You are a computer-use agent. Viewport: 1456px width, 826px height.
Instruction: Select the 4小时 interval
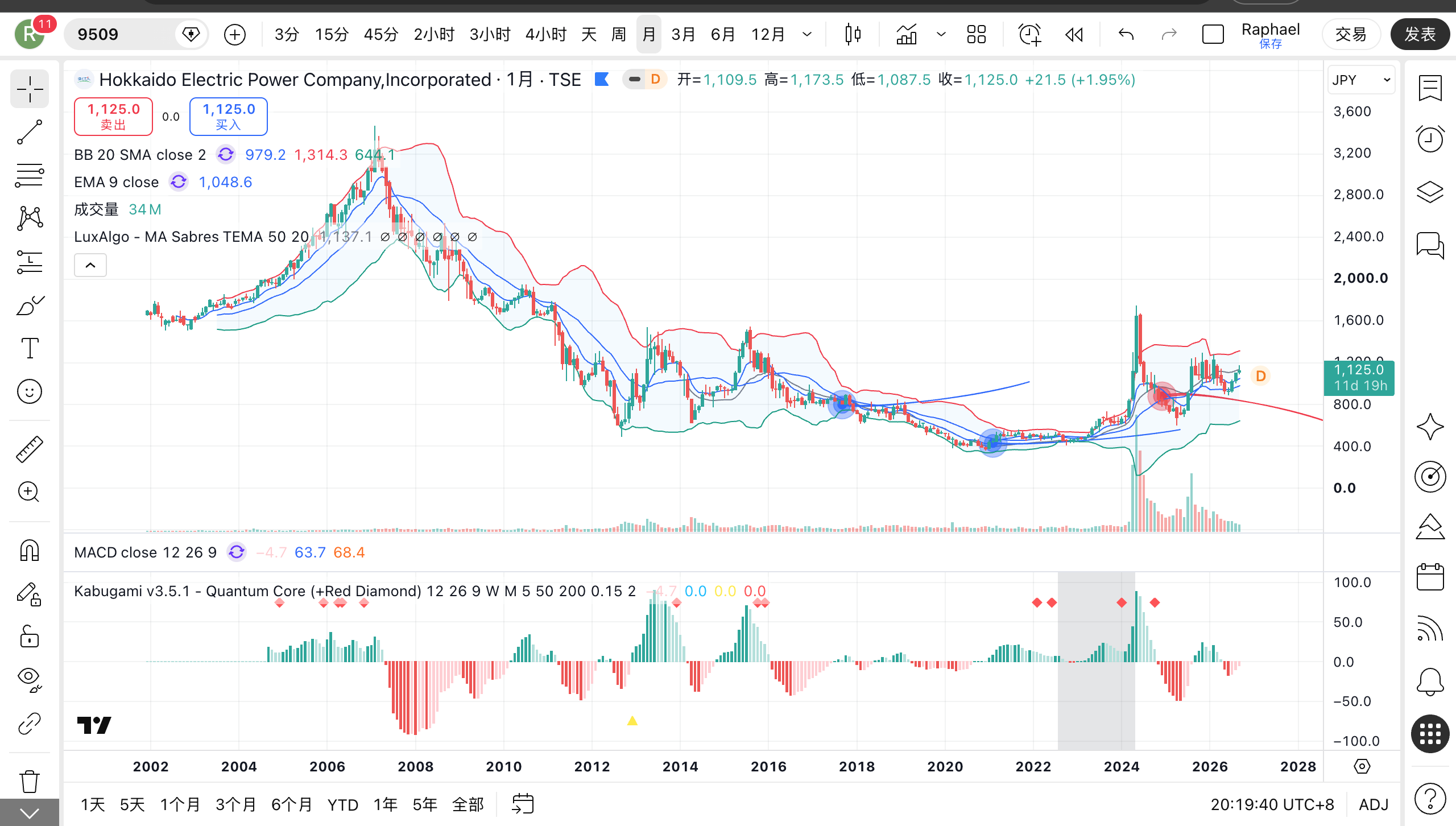[x=545, y=35]
